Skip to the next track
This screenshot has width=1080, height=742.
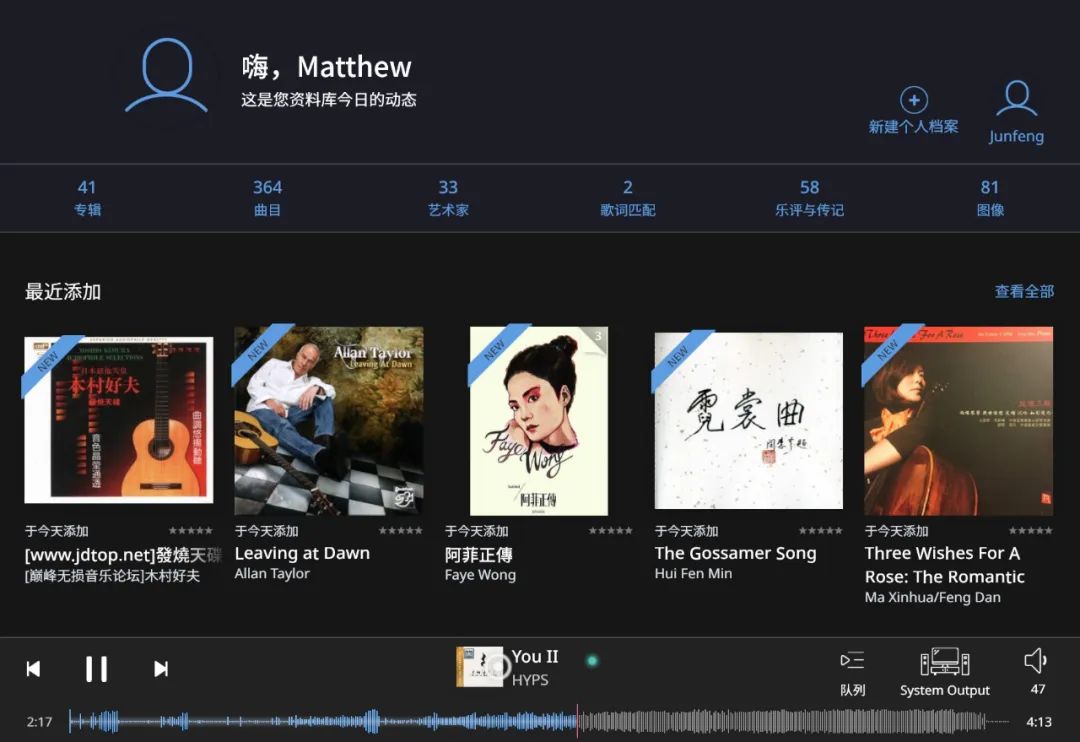pyautogui.click(x=160, y=669)
